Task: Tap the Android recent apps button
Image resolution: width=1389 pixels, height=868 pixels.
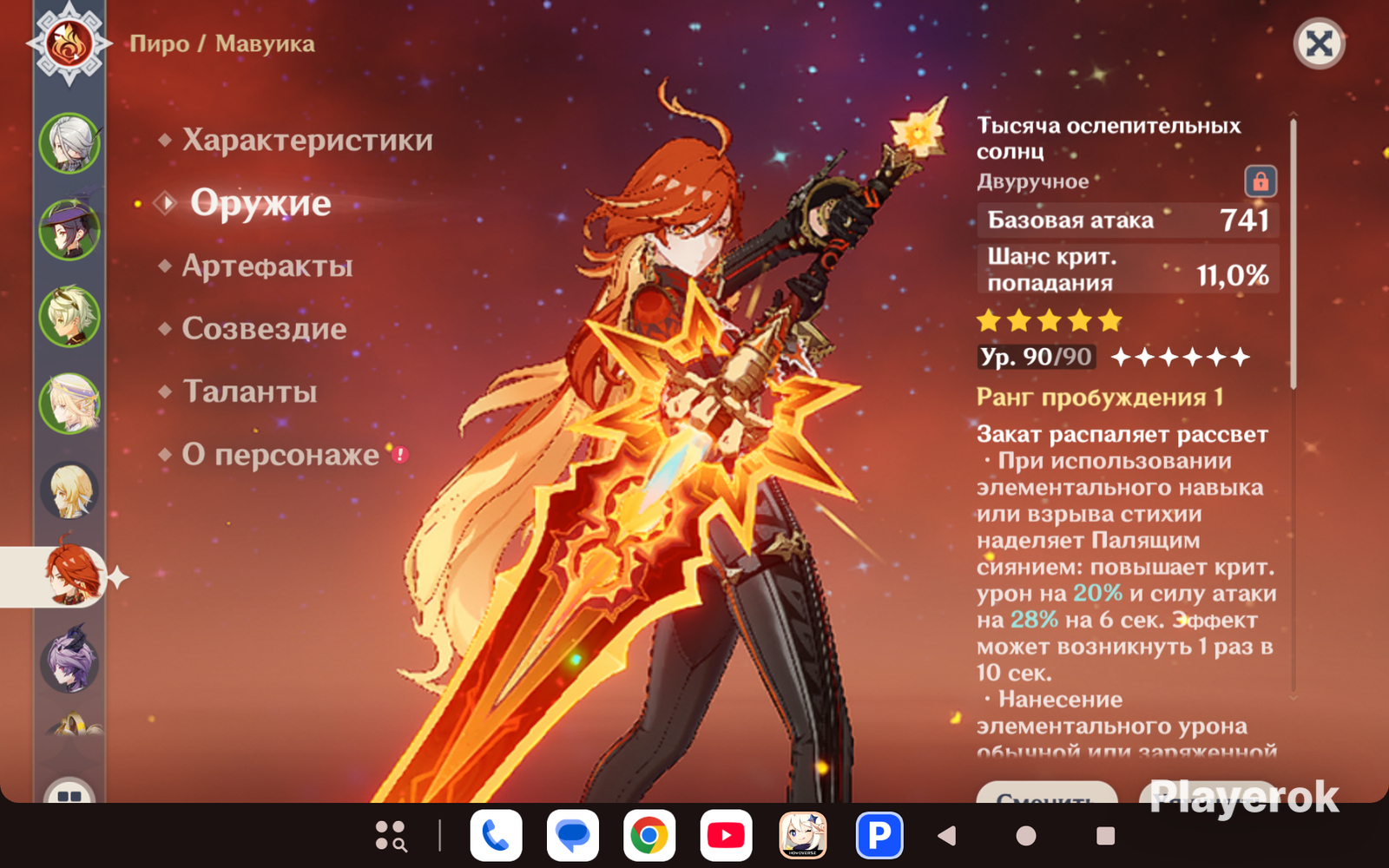Action: 1105,836
